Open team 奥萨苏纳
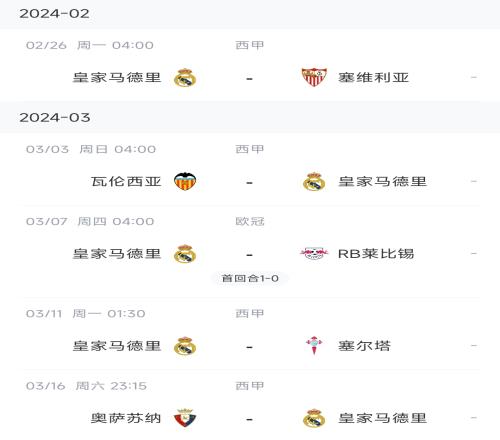 126,418
